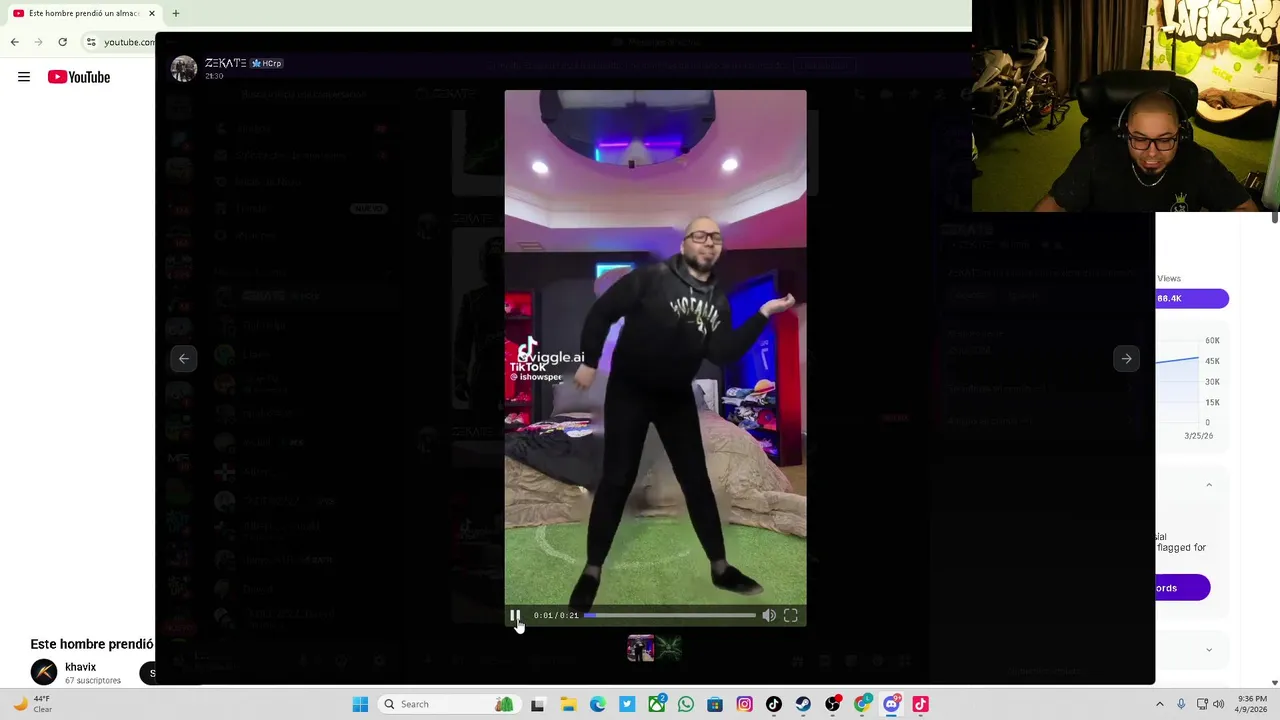Open the Xbox app from taskbar

coord(657,704)
